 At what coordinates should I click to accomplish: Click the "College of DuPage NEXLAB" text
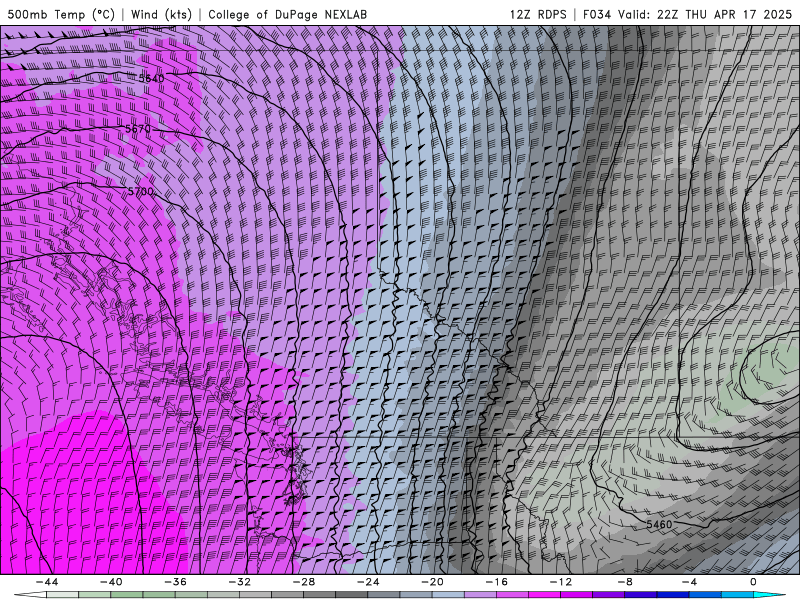point(287,14)
